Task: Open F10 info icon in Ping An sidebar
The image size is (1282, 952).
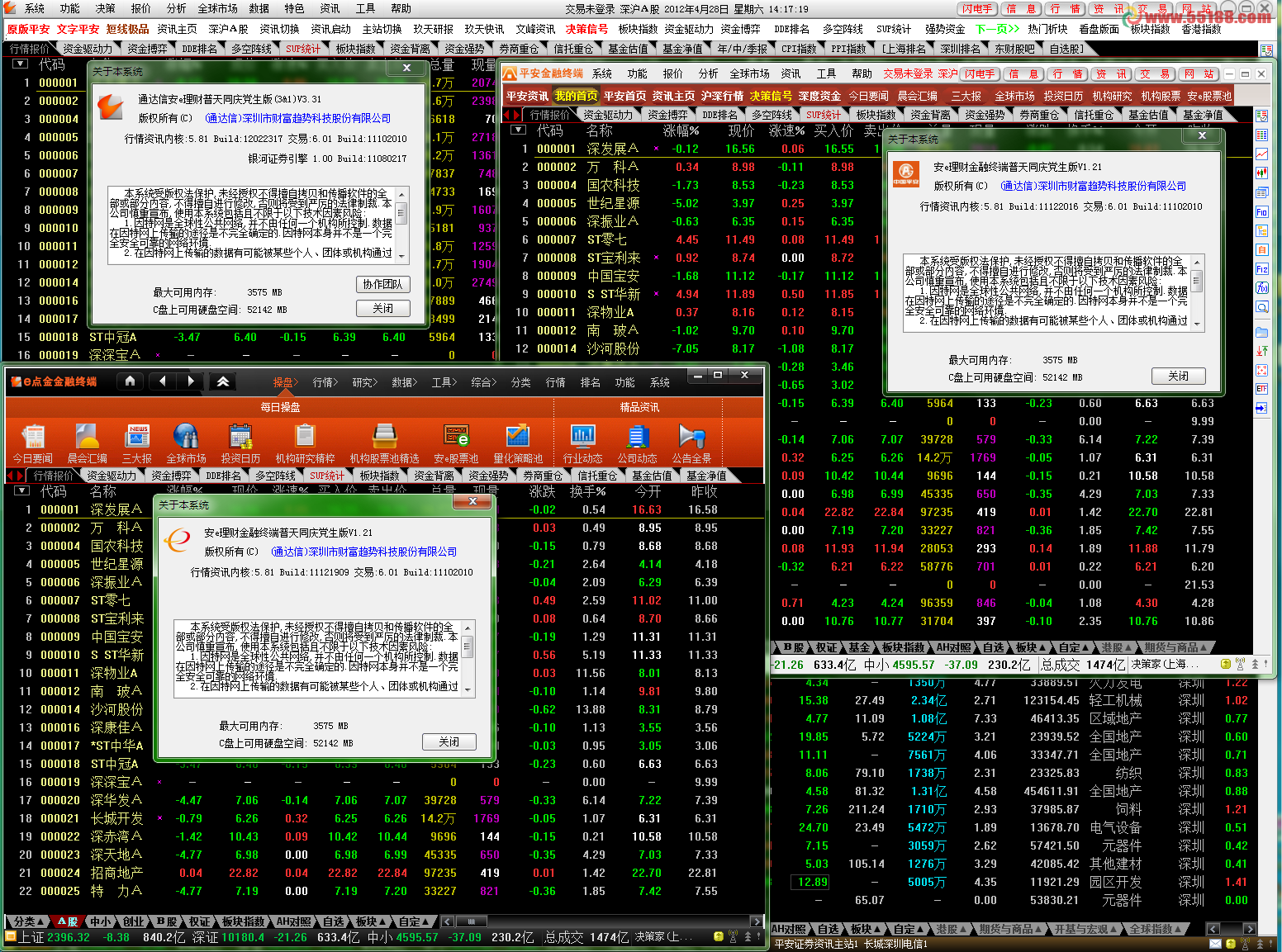Action: coord(1261,212)
